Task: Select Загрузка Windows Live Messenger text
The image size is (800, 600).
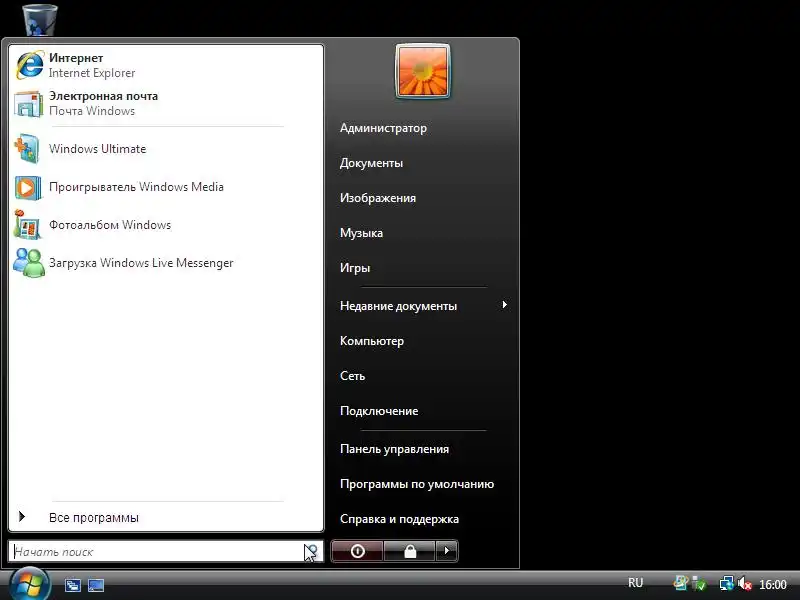Action: [141, 263]
